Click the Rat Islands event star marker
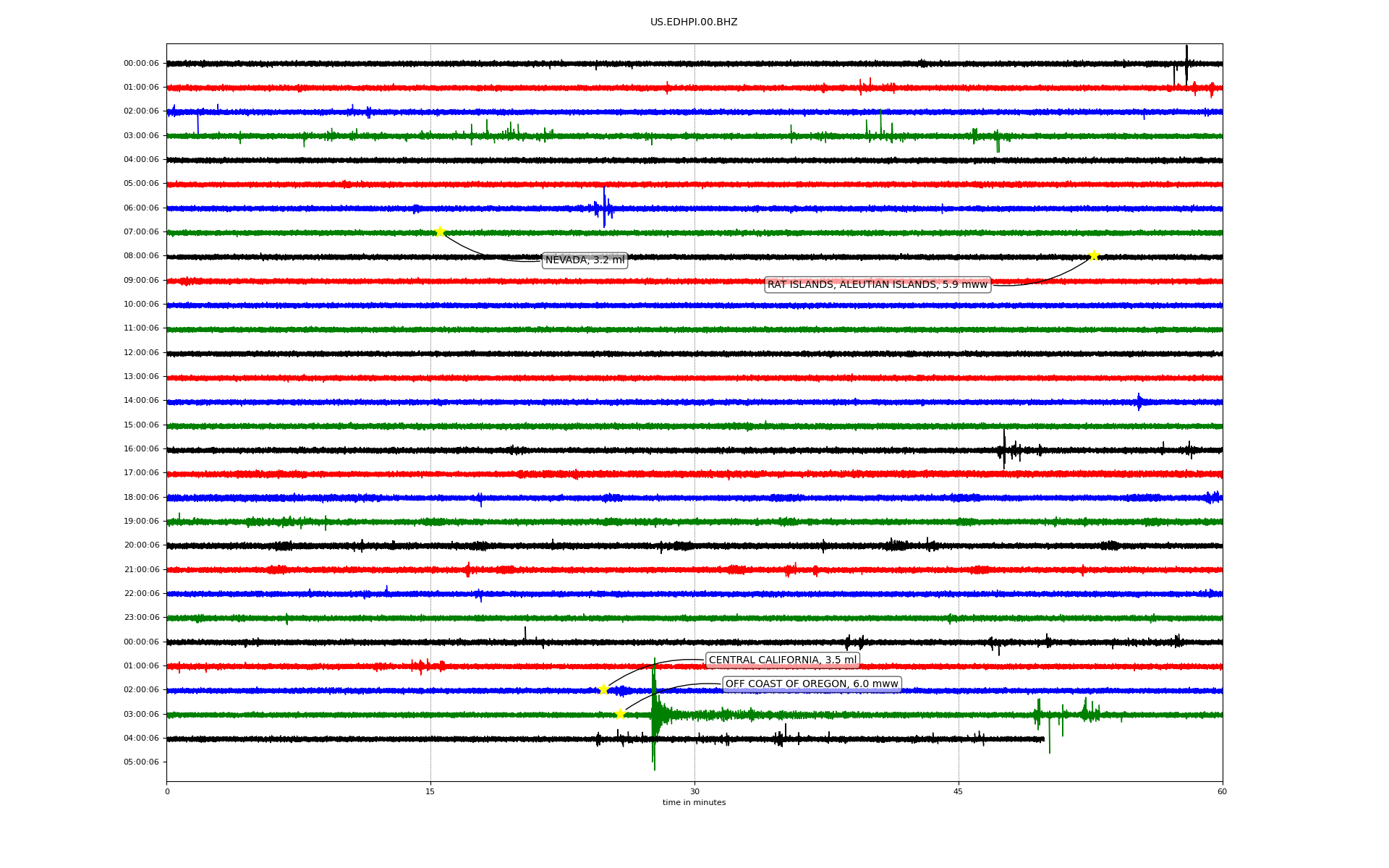The width and height of the screenshot is (1389, 868). [x=1094, y=255]
